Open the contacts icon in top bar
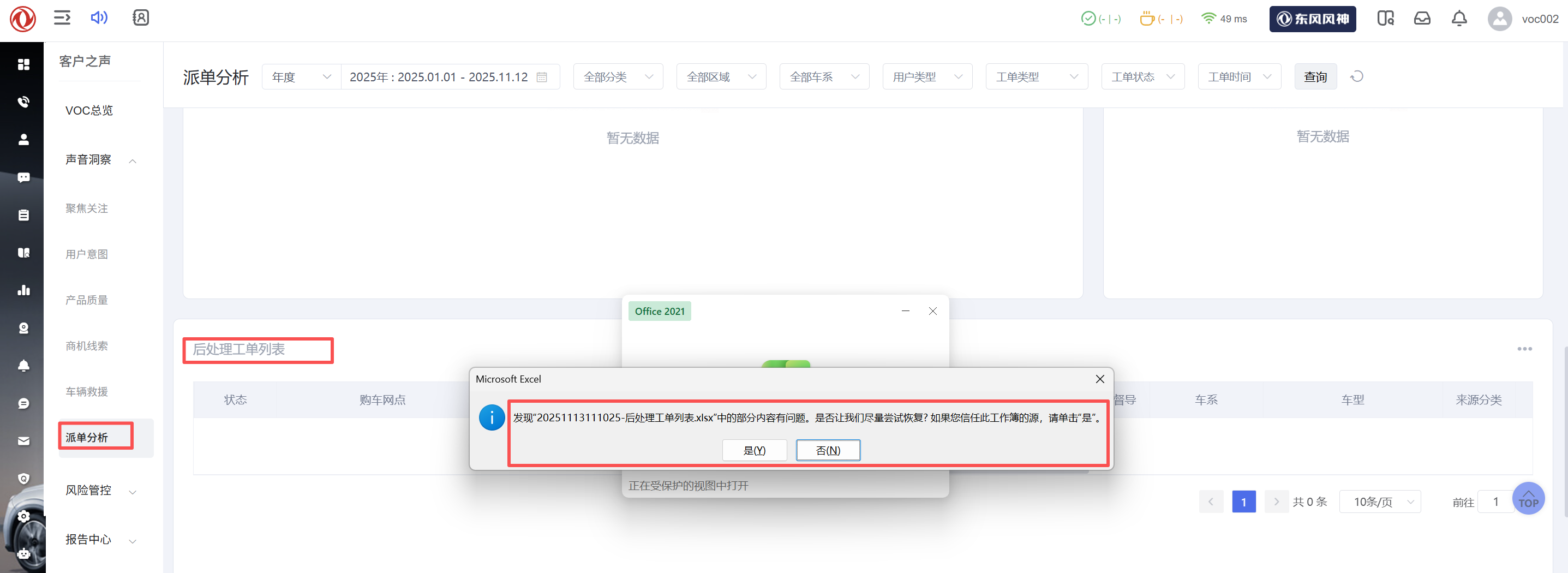This screenshot has width=1568, height=573. point(141,17)
